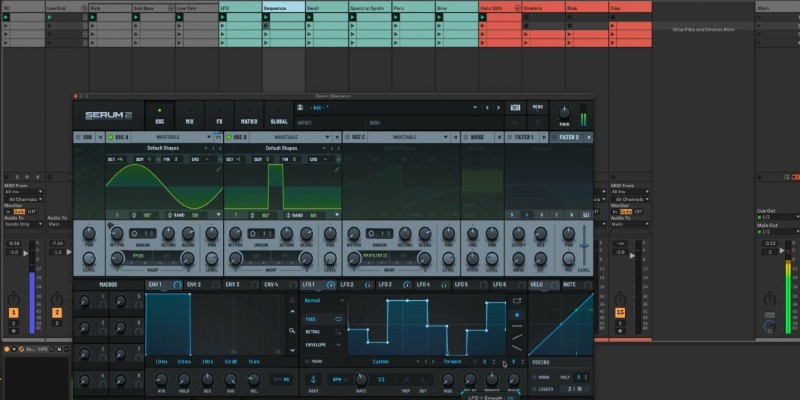Viewport: 800px width, 400px height.
Task: Select the flat line LFO draw tool
Action: 517,326
